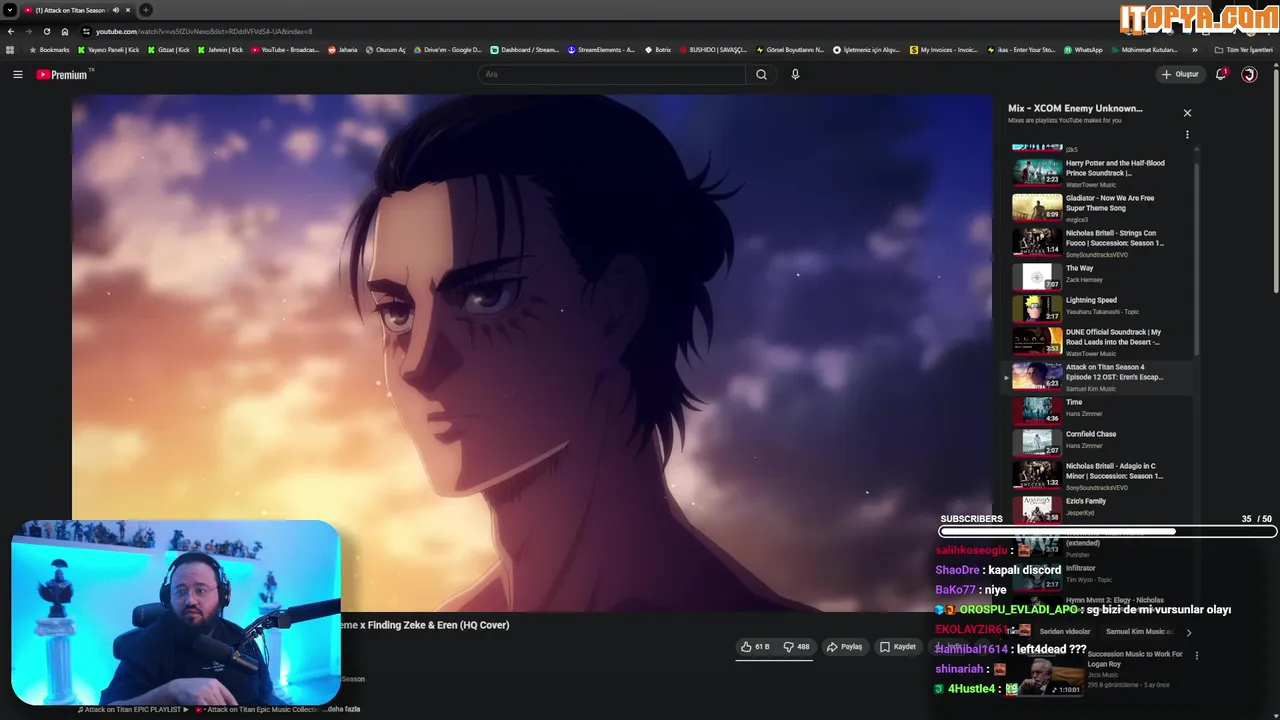Focus the Ara search field
Viewport: 1280px width, 720px height.
(x=612, y=74)
